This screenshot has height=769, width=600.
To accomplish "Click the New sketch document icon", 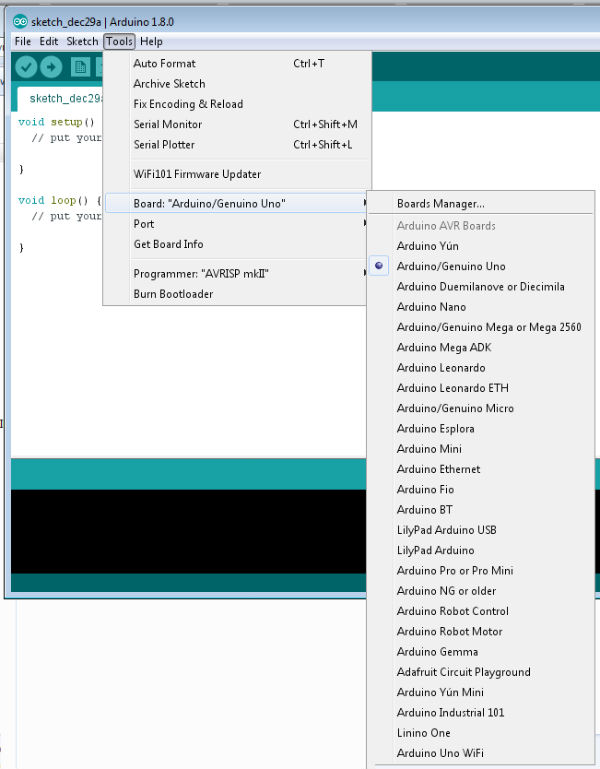I will pos(80,67).
